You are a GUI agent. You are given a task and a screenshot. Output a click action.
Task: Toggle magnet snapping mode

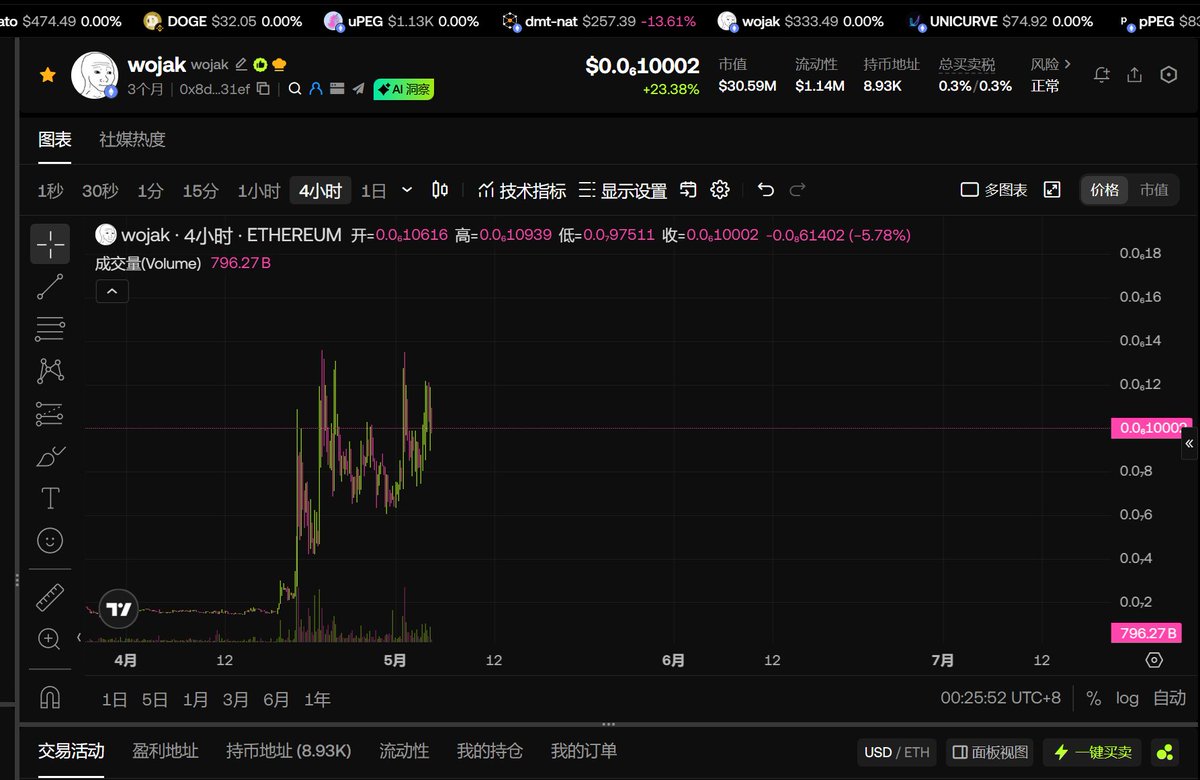50,696
